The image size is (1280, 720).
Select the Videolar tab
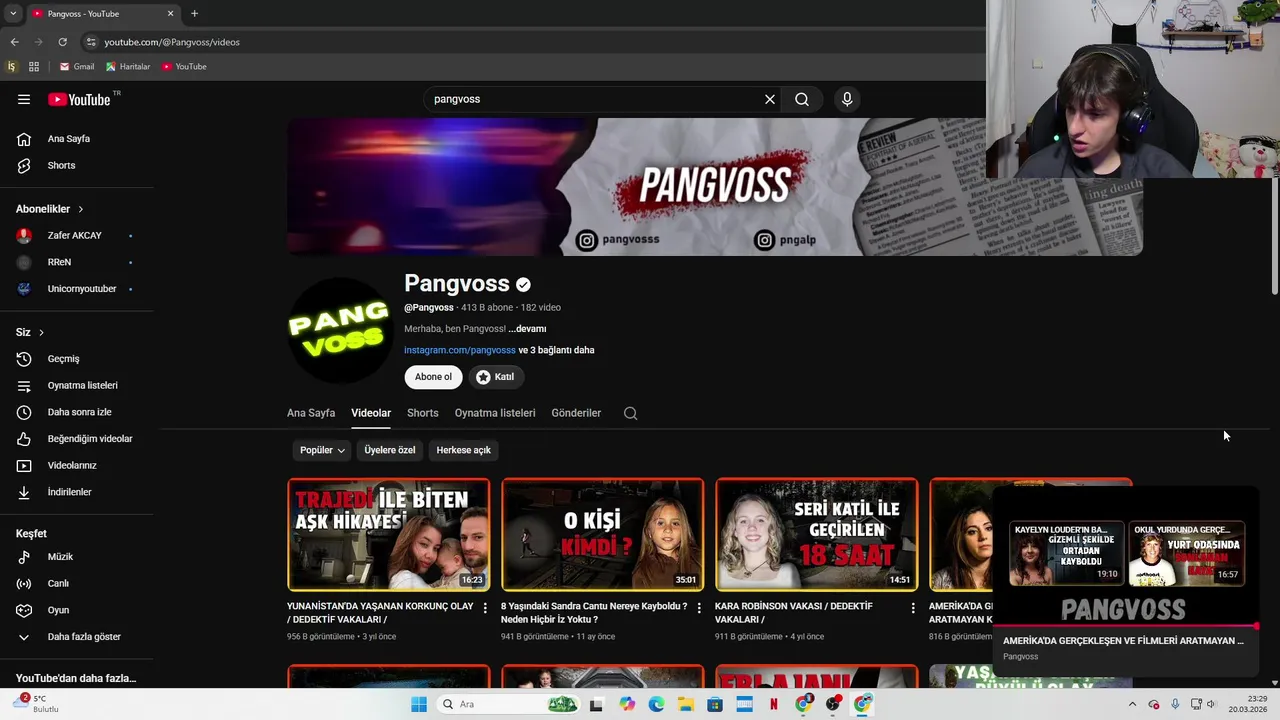tap(371, 413)
